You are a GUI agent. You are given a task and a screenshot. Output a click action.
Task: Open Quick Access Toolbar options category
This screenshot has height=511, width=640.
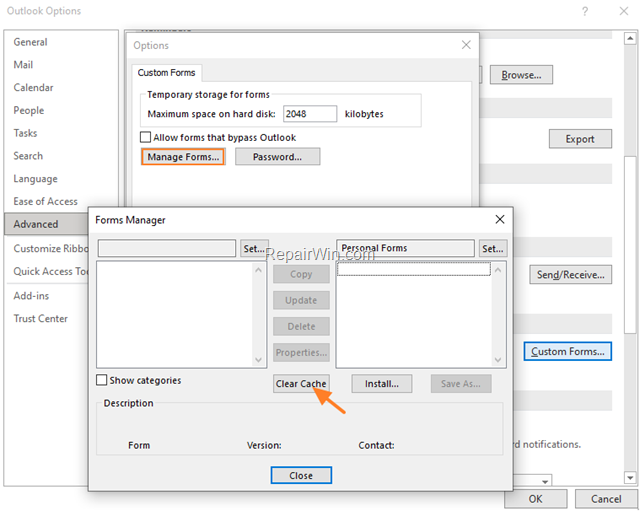tap(50, 271)
